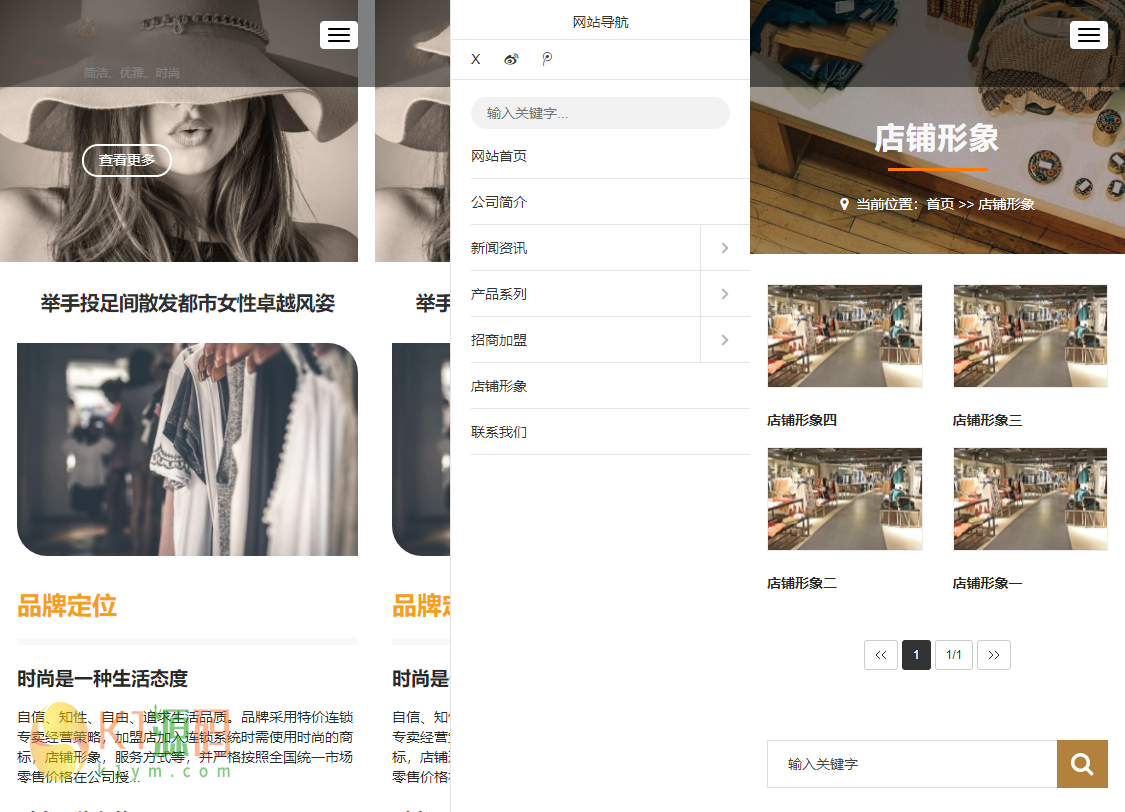Click the 店铺形象四 caption
This screenshot has width=1125, height=812.
coord(801,420)
